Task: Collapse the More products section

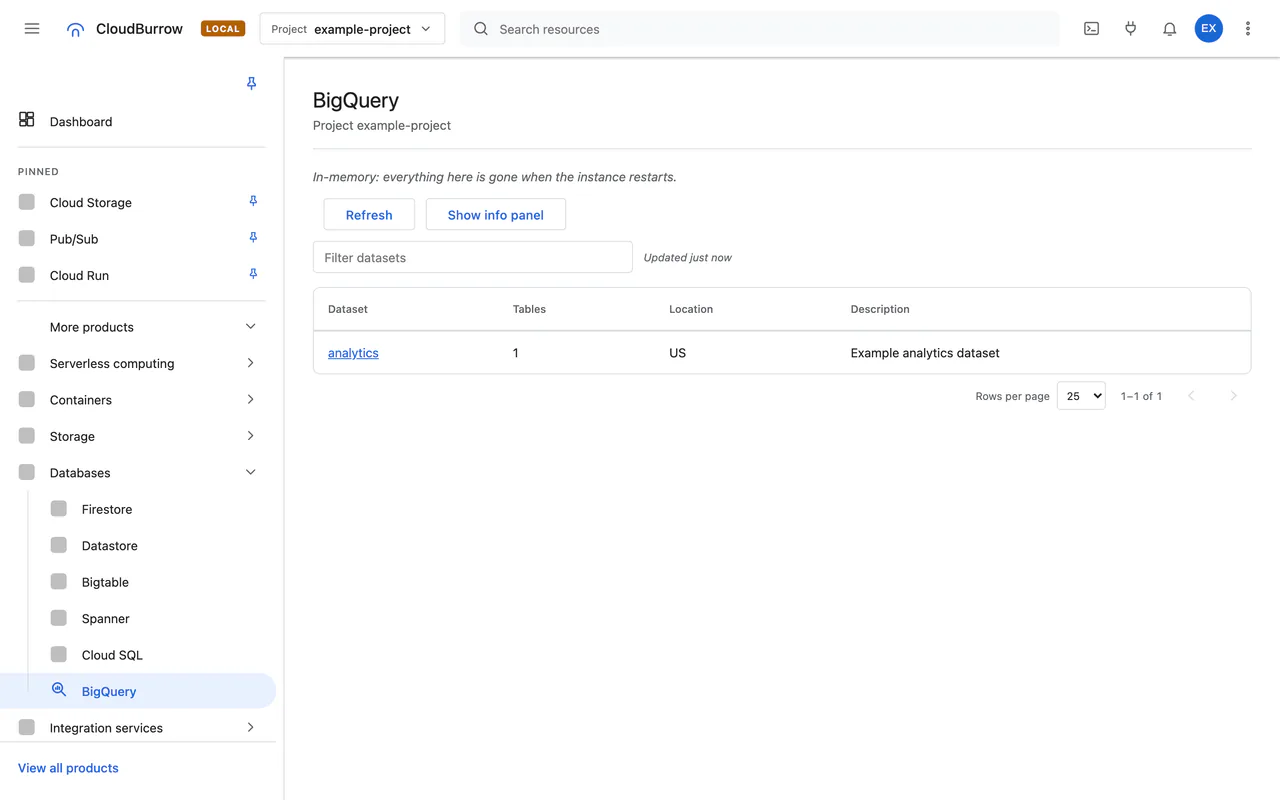Action: pyautogui.click(x=250, y=326)
